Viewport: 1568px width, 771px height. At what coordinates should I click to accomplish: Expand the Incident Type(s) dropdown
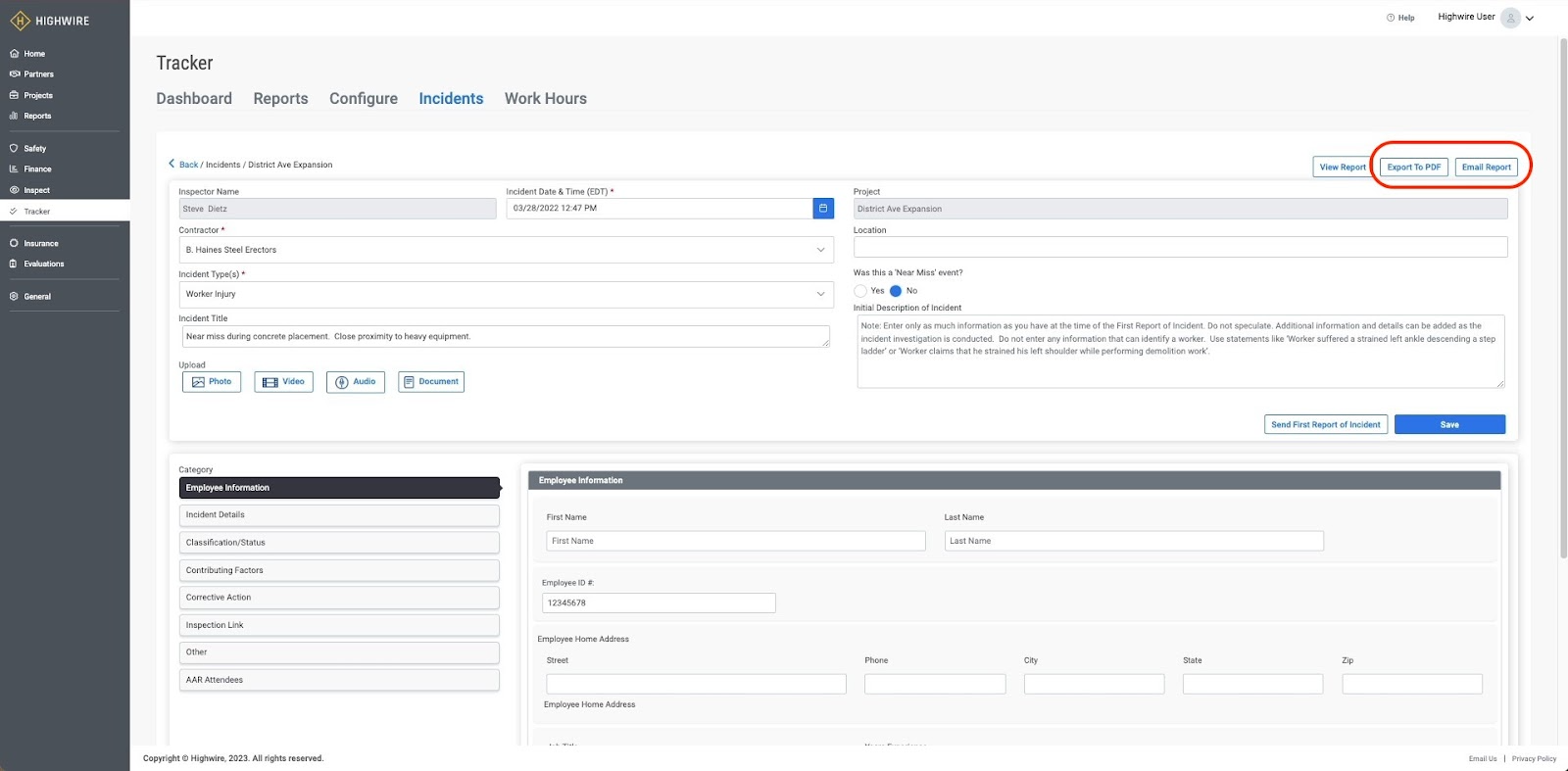coord(820,294)
